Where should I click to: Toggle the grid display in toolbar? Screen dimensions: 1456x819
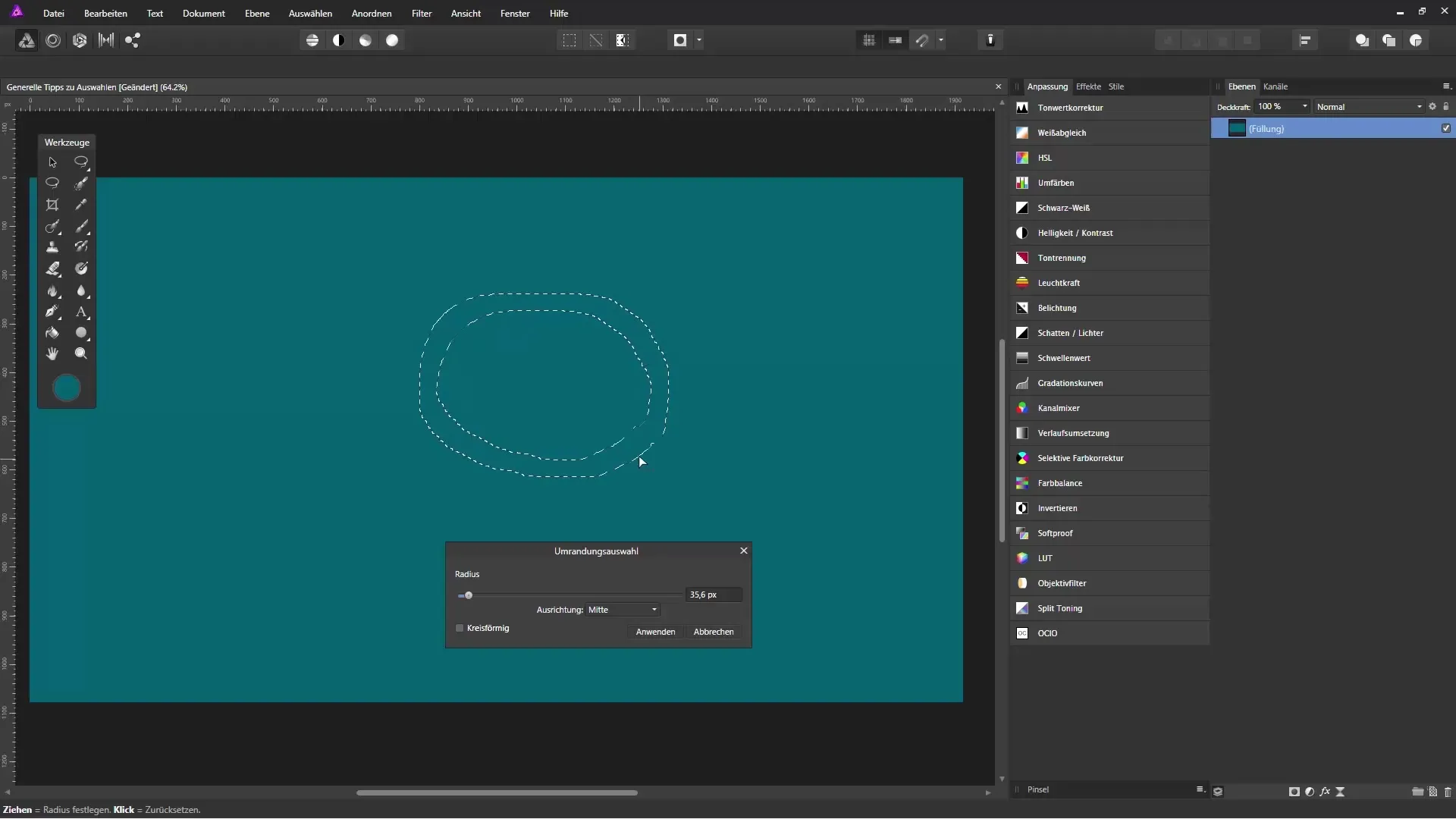click(x=869, y=40)
